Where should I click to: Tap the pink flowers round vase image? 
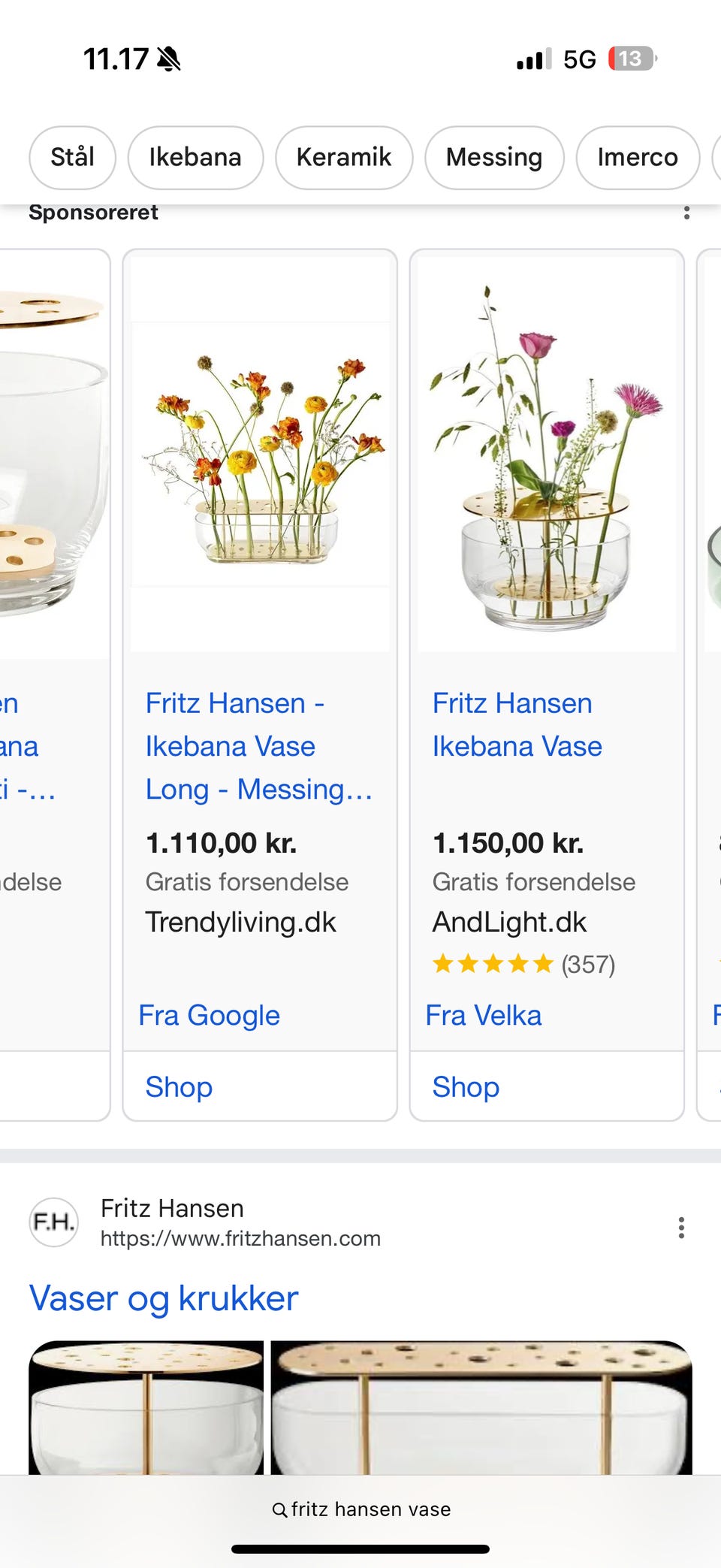pyautogui.click(x=547, y=455)
